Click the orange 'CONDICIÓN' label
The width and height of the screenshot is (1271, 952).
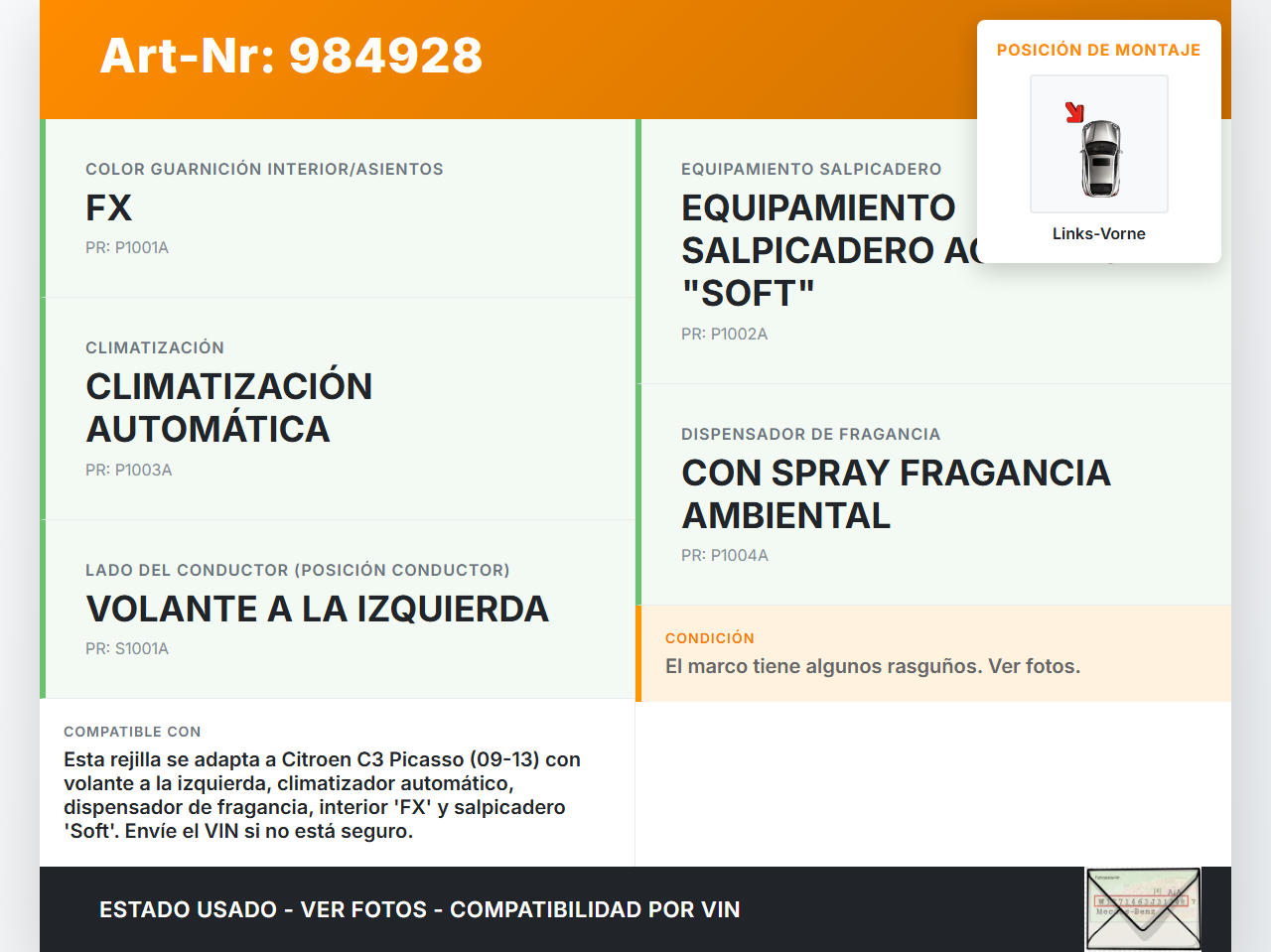click(x=710, y=638)
